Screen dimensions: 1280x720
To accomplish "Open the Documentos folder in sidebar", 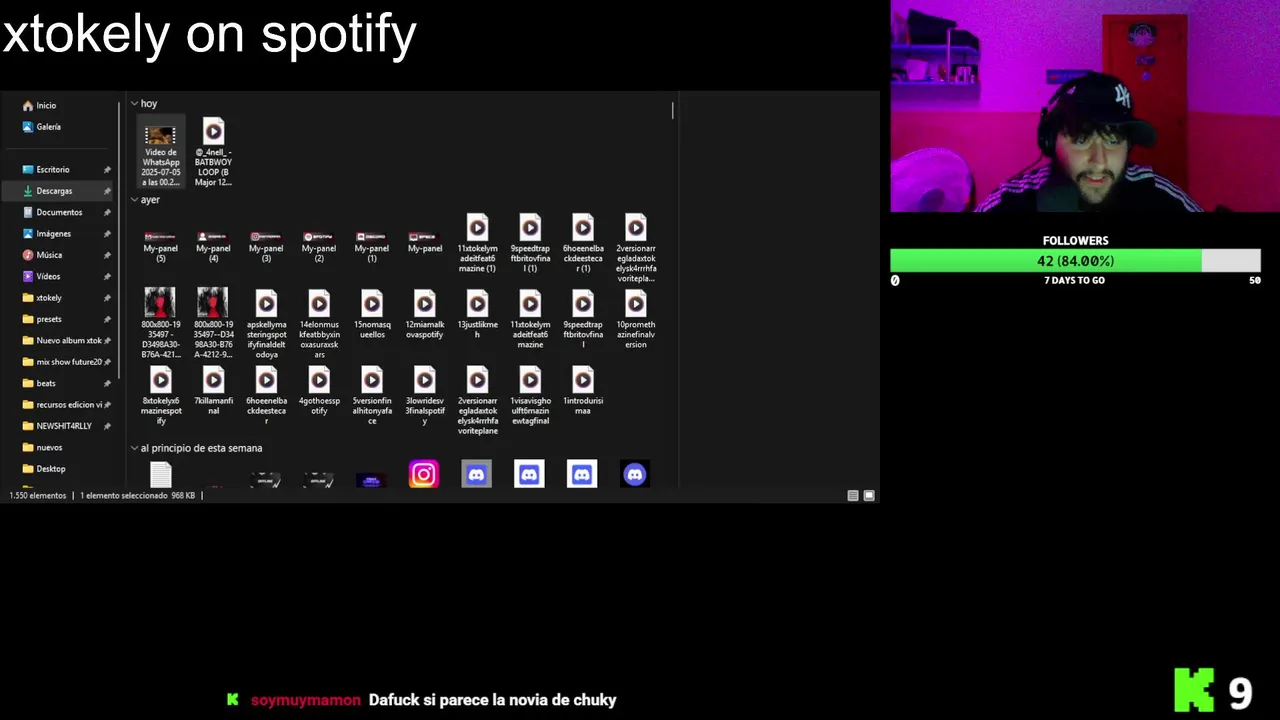I will click(57, 212).
